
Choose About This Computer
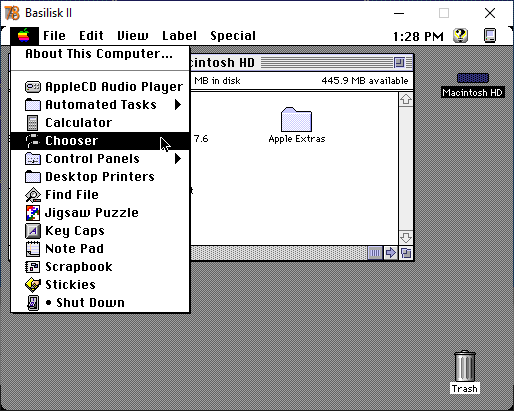click(99, 54)
